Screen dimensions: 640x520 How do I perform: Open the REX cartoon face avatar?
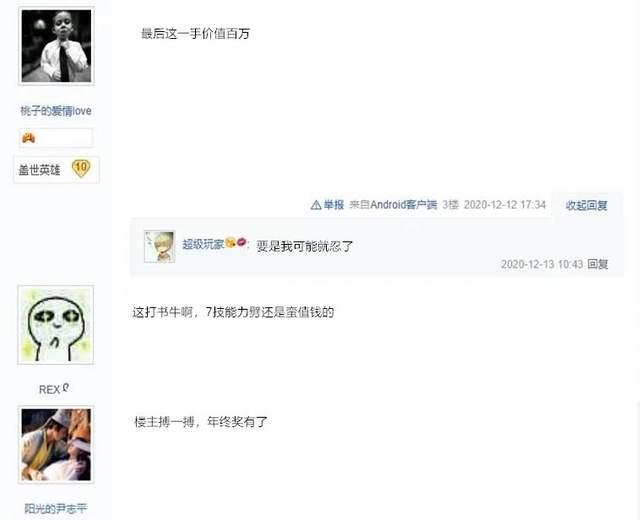coord(56,325)
